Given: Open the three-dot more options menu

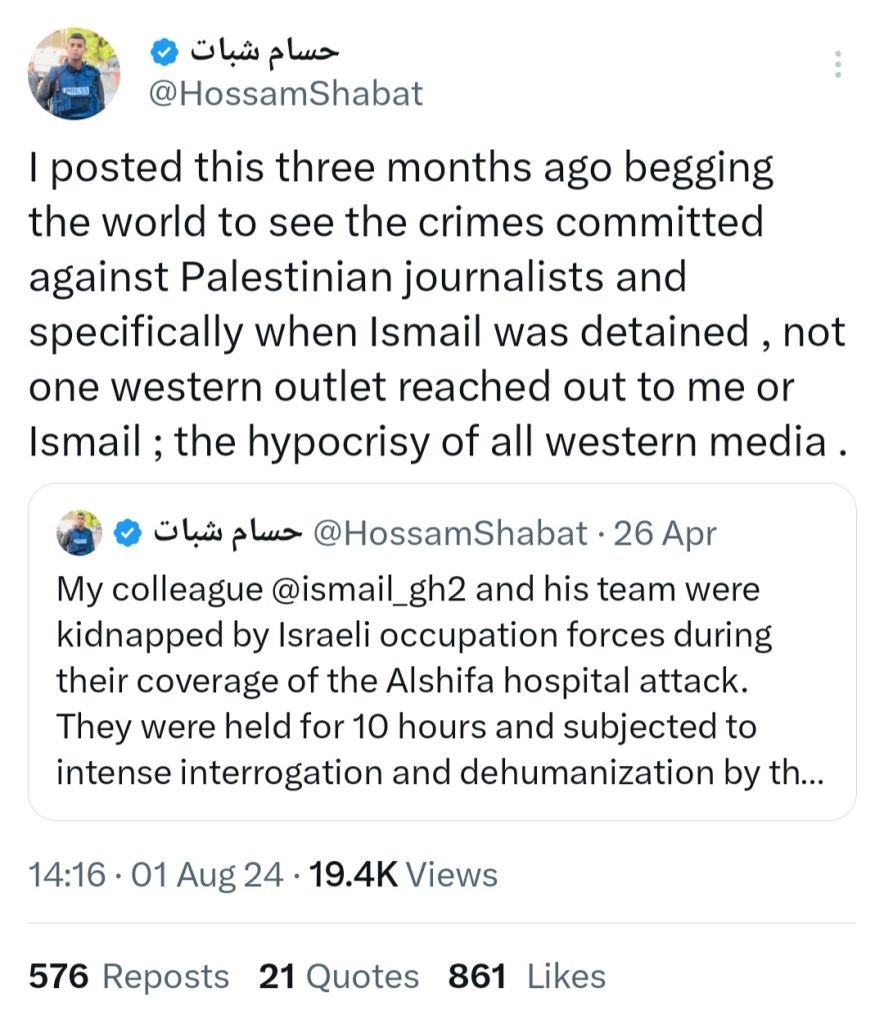Looking at the screenshot, I should click(x=838, y=65).
